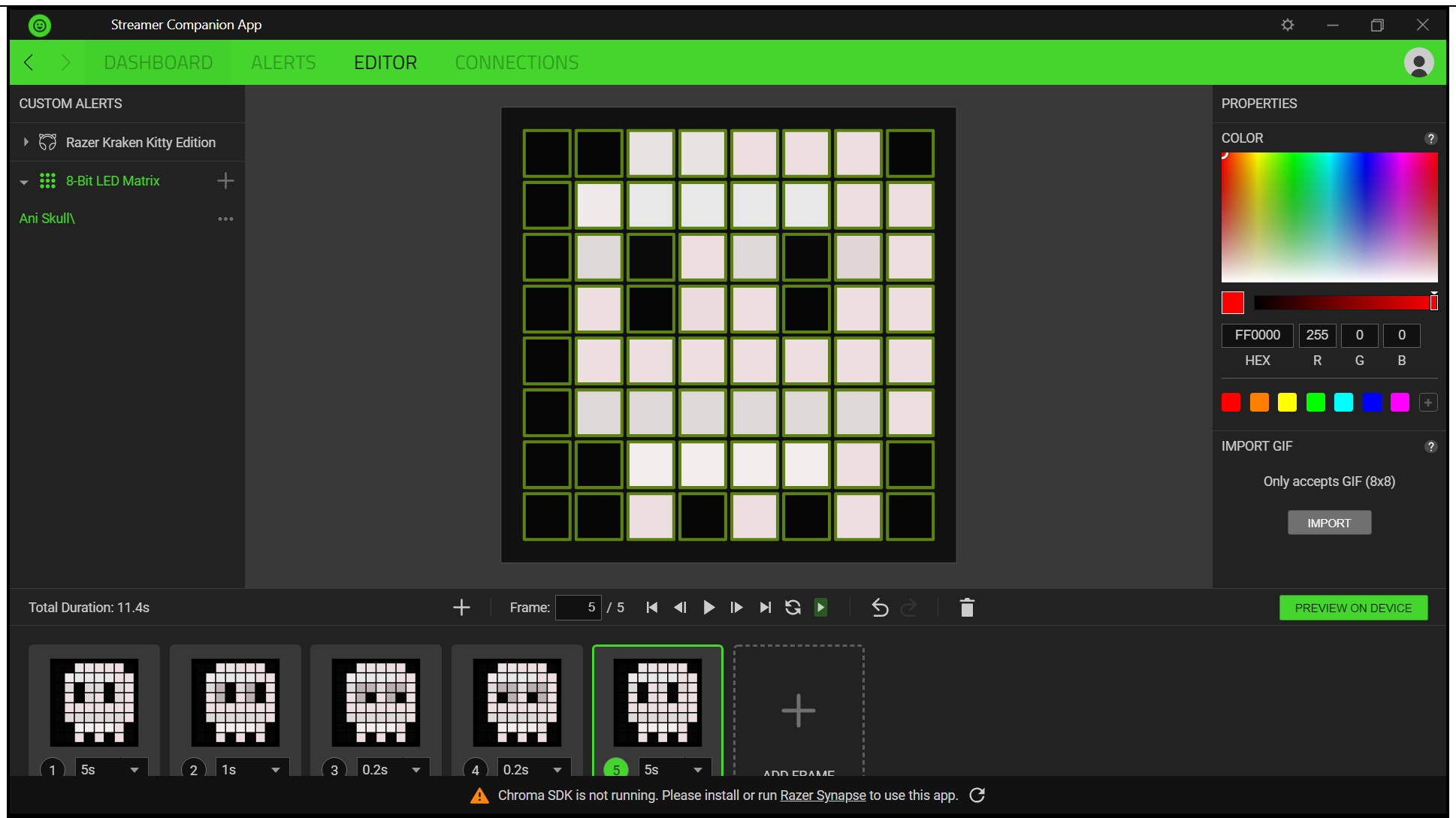Jump to the first frame
The image size is (1456, 818).
click(651, 608)
